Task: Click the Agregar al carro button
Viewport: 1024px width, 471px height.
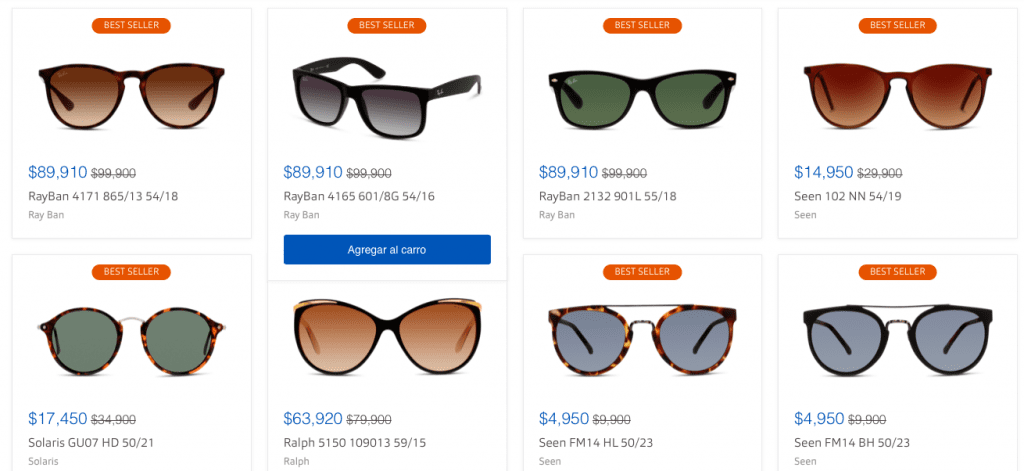Action: coord(387,250)
